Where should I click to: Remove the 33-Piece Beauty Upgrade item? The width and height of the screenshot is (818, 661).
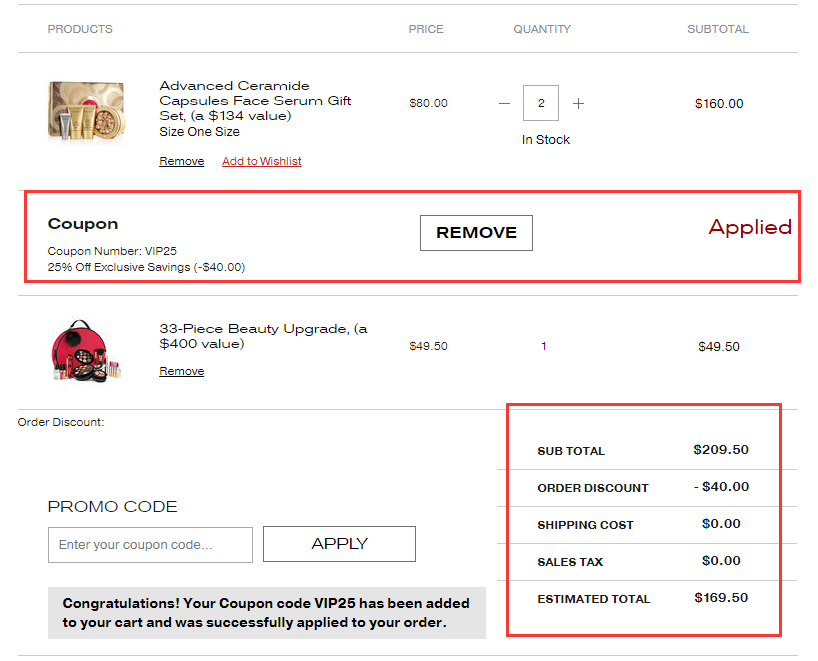181,371
